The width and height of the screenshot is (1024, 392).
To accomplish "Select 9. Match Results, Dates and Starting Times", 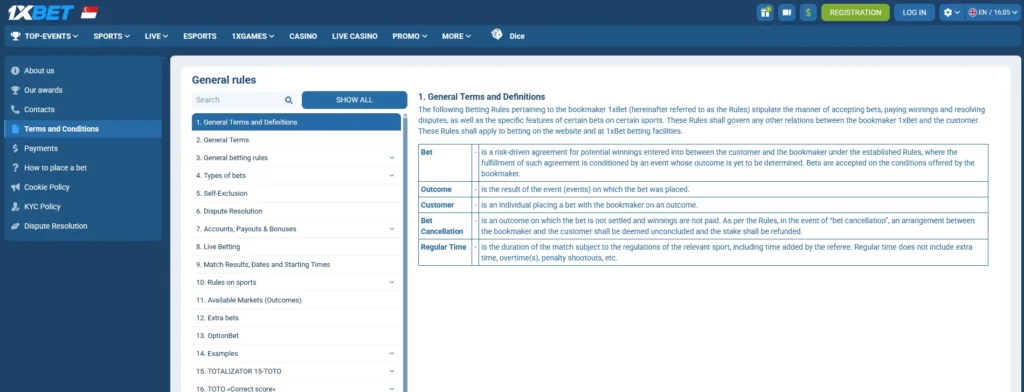I will click(x=296, y=265).
